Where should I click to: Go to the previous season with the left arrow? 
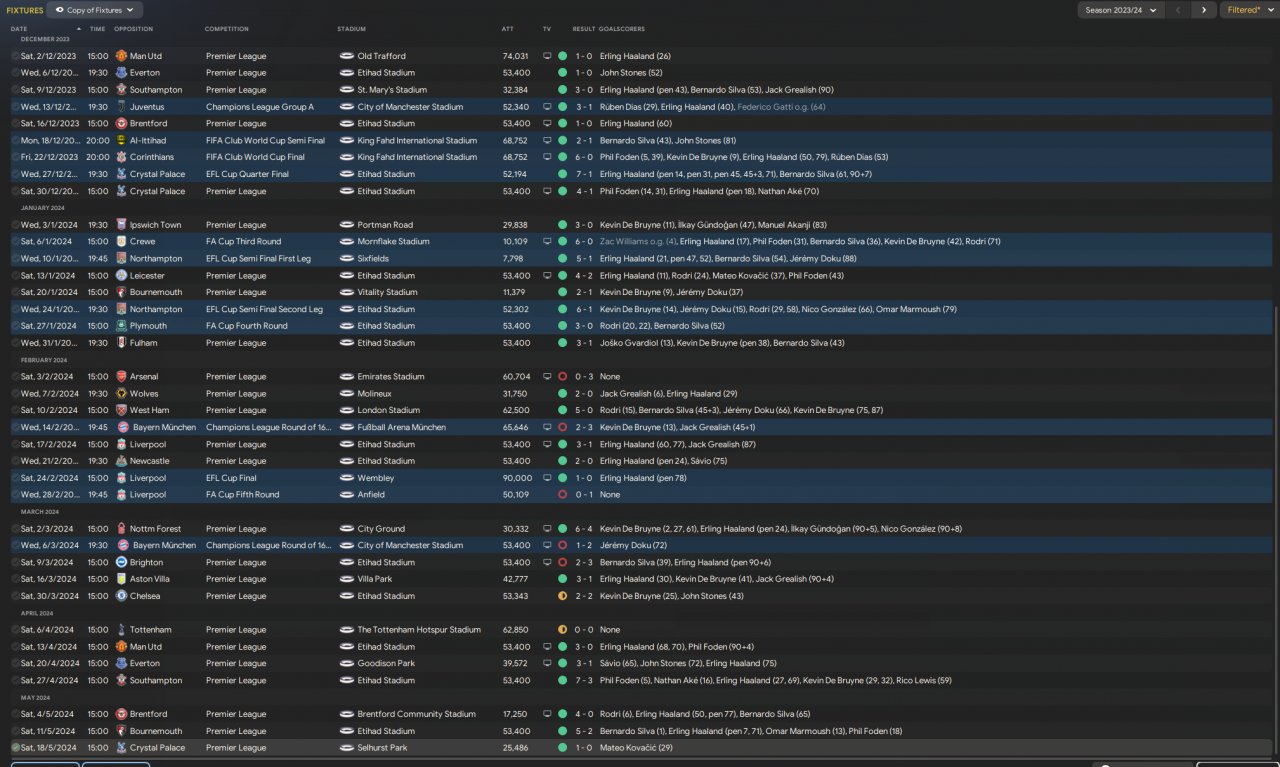(1178, 10)
